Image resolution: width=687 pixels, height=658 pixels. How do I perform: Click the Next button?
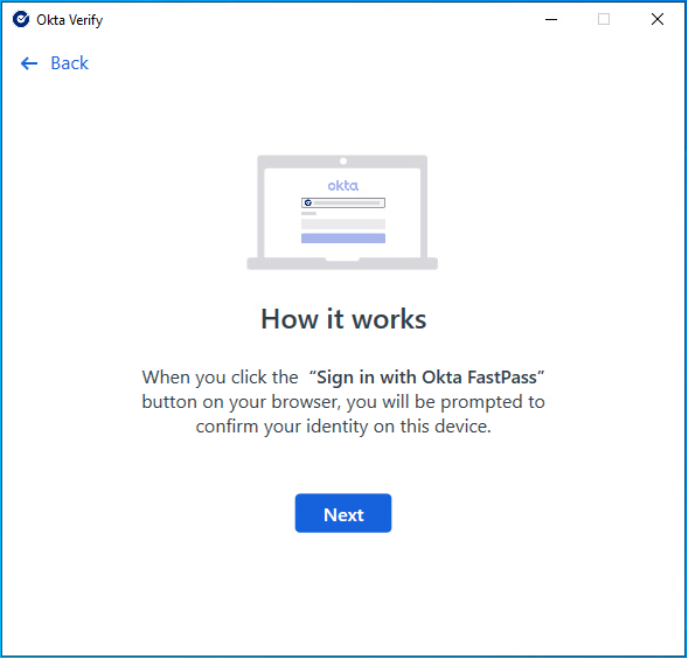343,514
